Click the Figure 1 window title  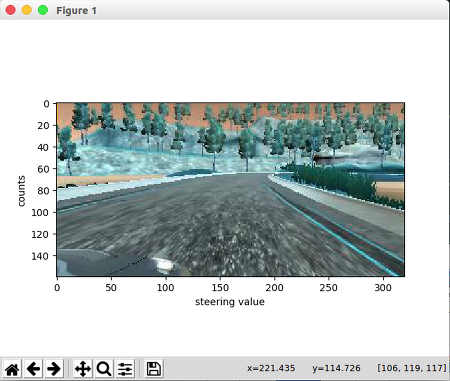coord(76,11)
